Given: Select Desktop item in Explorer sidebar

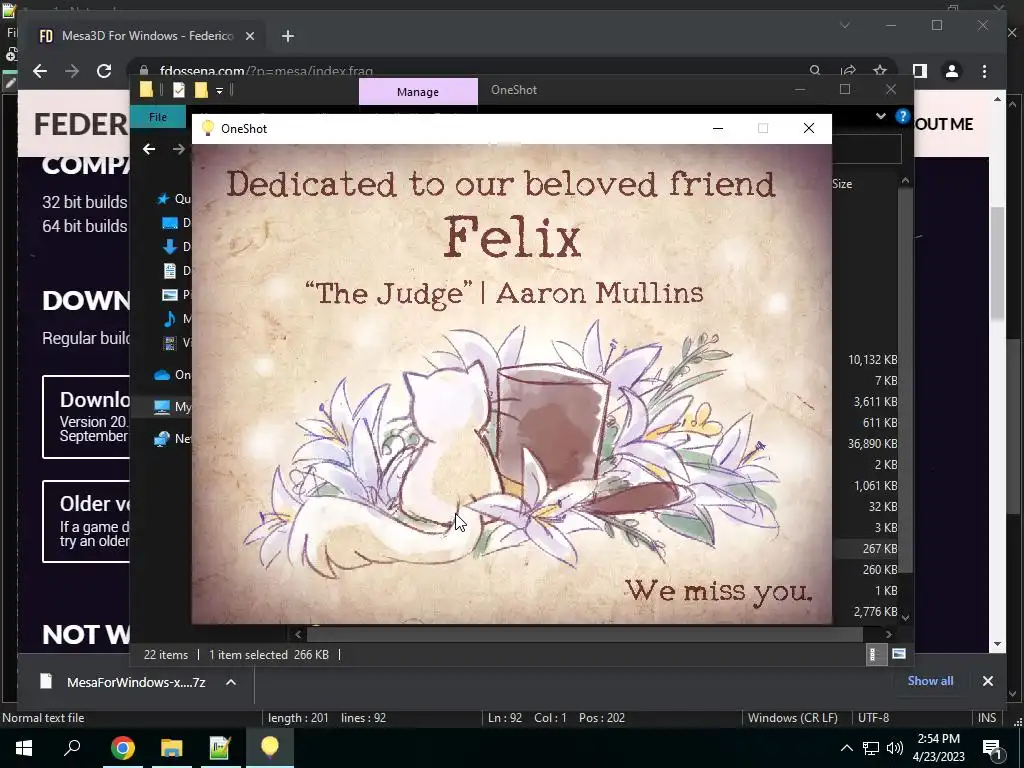Looking at the screenshot, I should pyautogui.click(x=175, y=223).
